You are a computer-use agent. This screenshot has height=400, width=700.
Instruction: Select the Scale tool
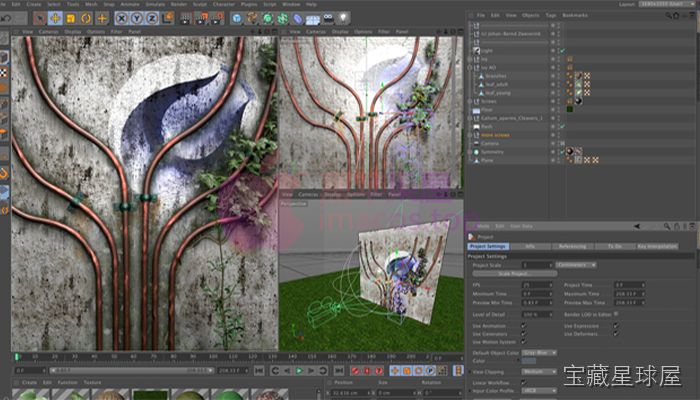71,18
